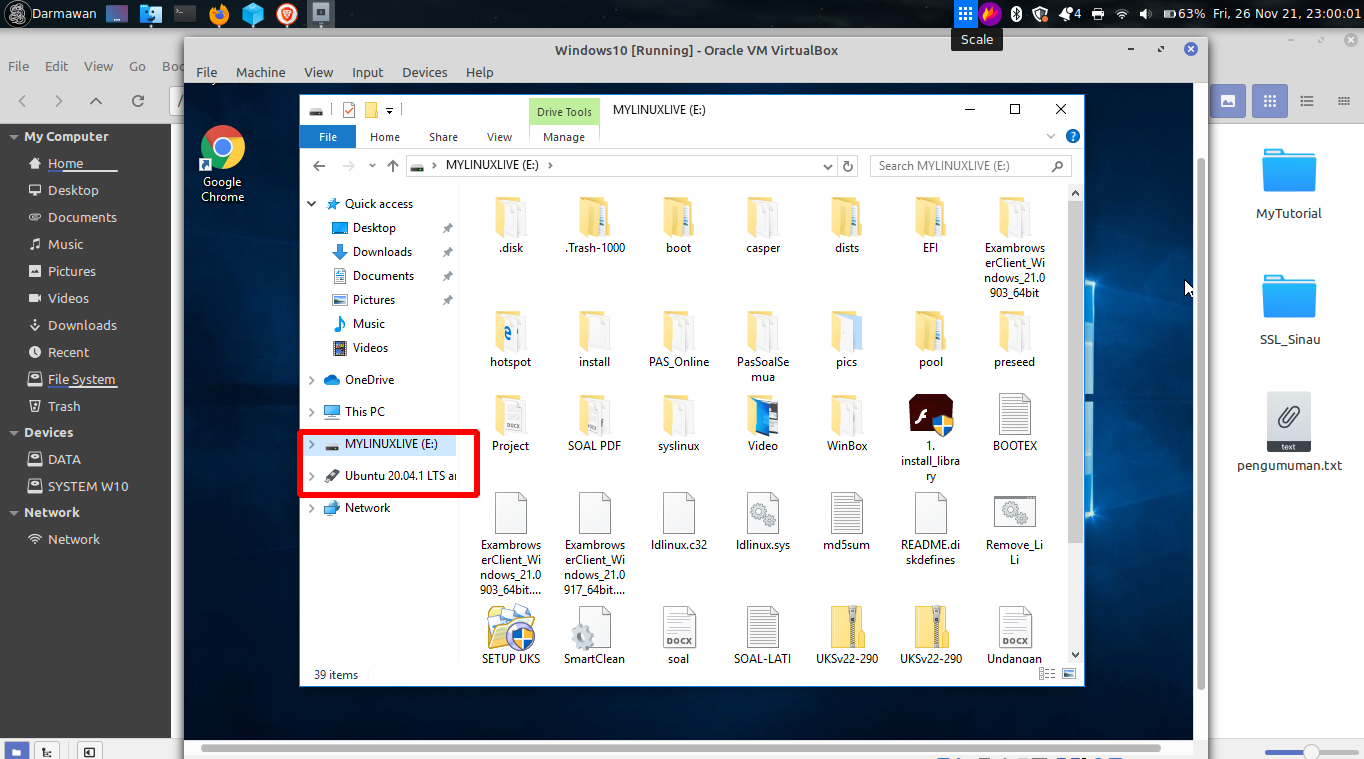The width and height of the screenshot is (1364, 759).
Task: Open the Explorer Home ribbon tab
Action: 385,137
